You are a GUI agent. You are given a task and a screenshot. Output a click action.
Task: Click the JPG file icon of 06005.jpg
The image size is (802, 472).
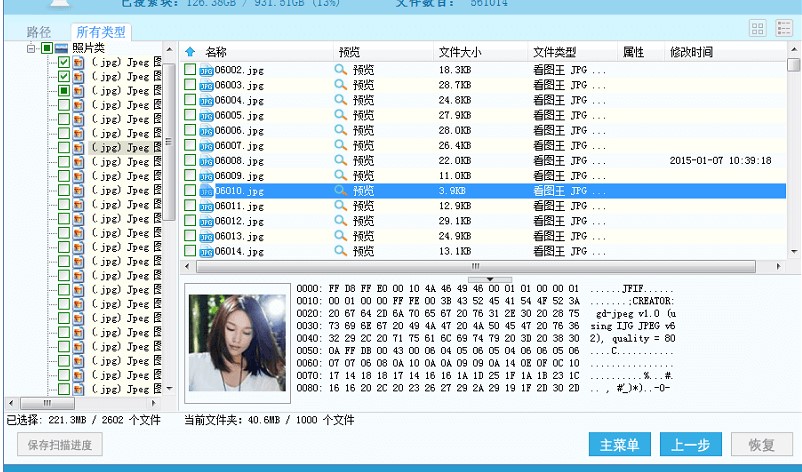coord(206,116)
